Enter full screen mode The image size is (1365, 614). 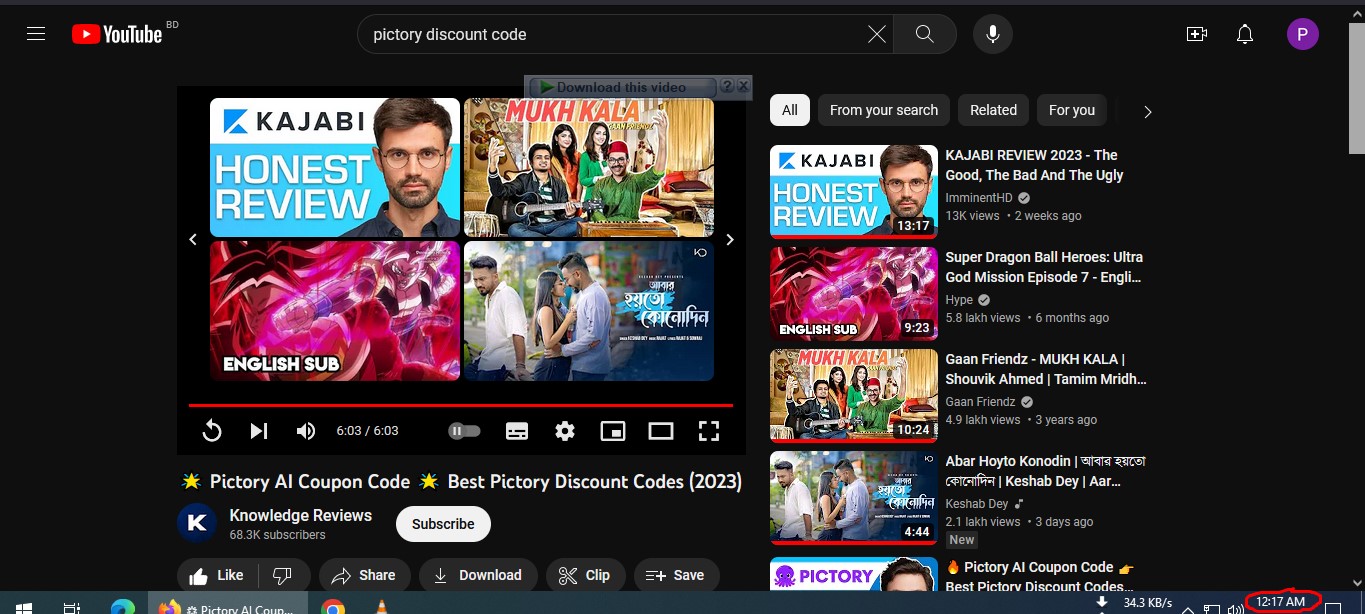tap(709, 431)
